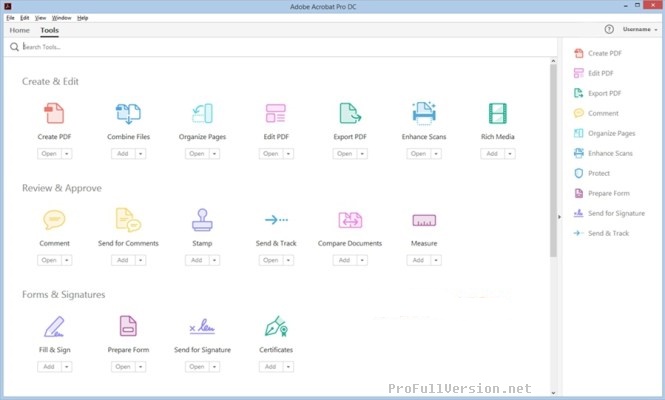The height and width of the screenshot is (400, 665).
Task: Click the Open button under Comment
Action: [x=49, y=260]
